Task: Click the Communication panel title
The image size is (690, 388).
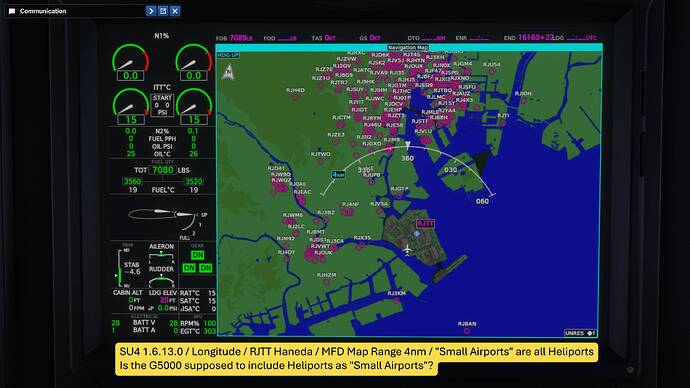Action: (x=43, y=11)
